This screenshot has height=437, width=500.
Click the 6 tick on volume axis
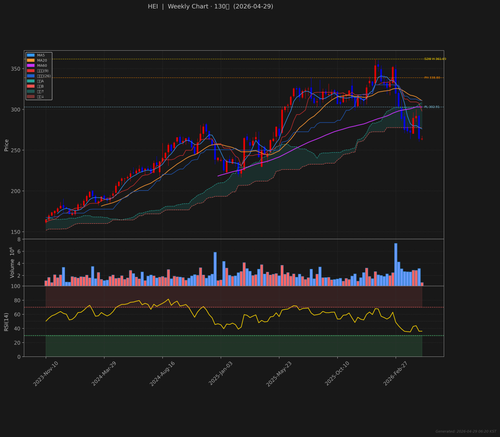point(19,252)
